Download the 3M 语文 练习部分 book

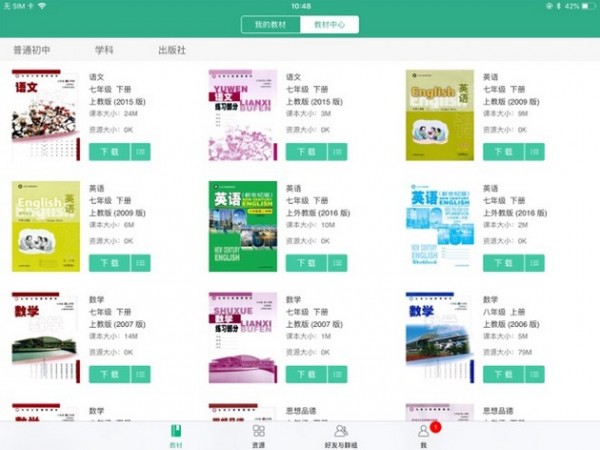pyautogui.click(x=305, y=152)
